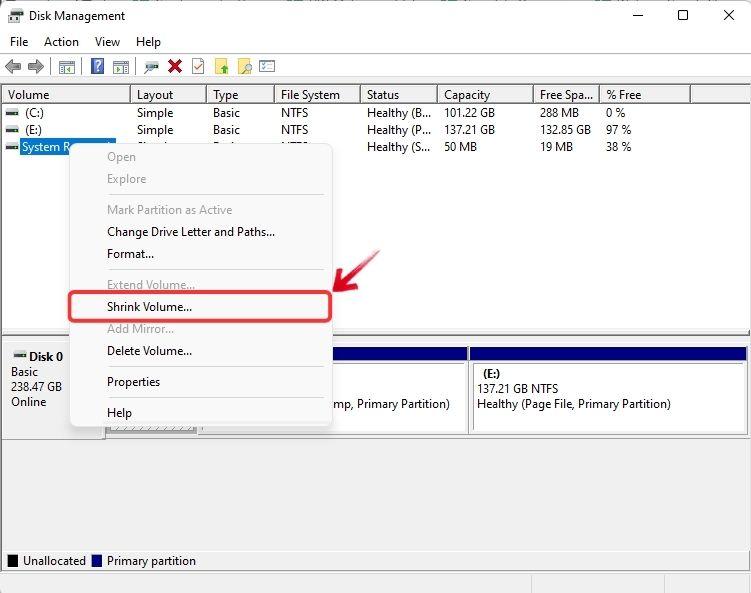The image size is (751, 593).
Task: Minimize the Disk Management window
Action: tap(637, 15)
